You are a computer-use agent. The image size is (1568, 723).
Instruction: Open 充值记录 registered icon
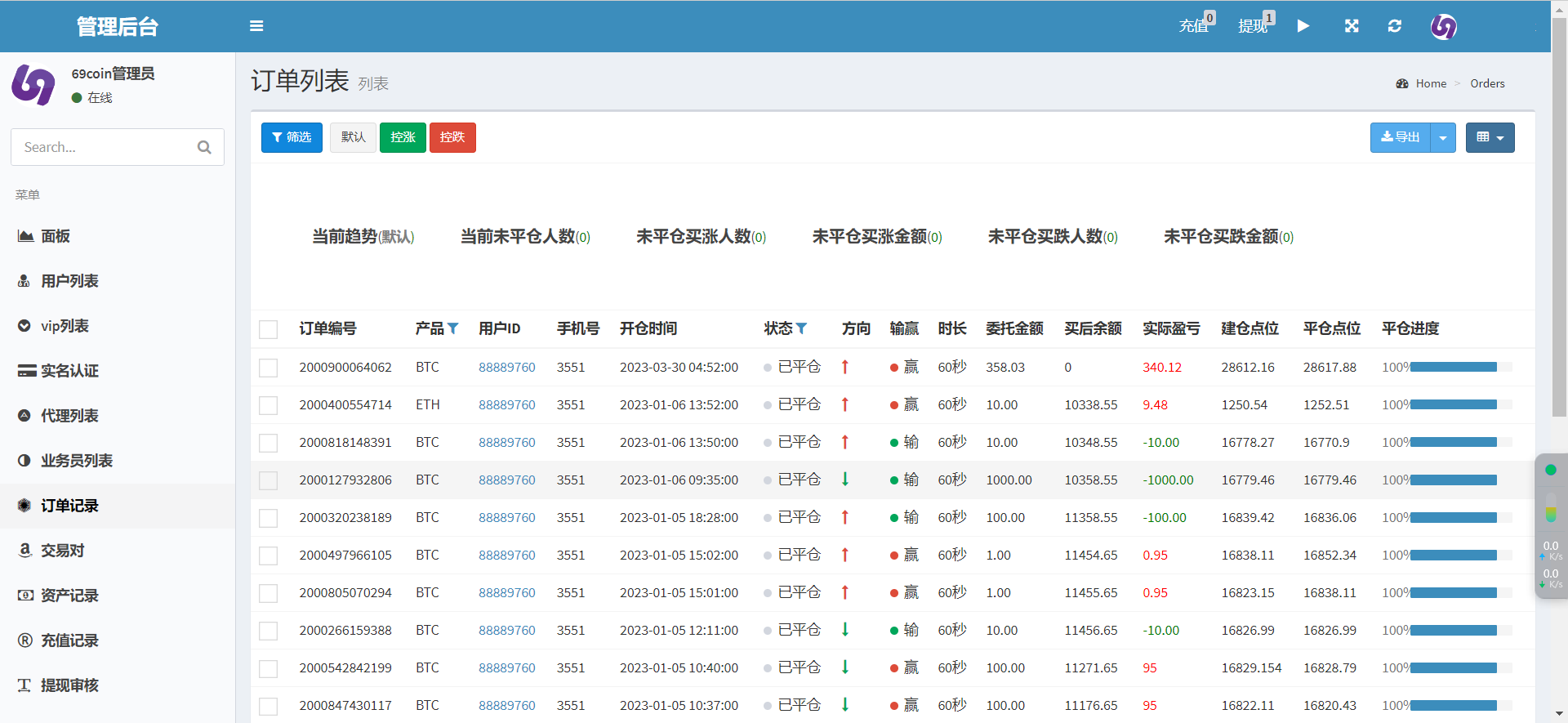coord(25,640)
